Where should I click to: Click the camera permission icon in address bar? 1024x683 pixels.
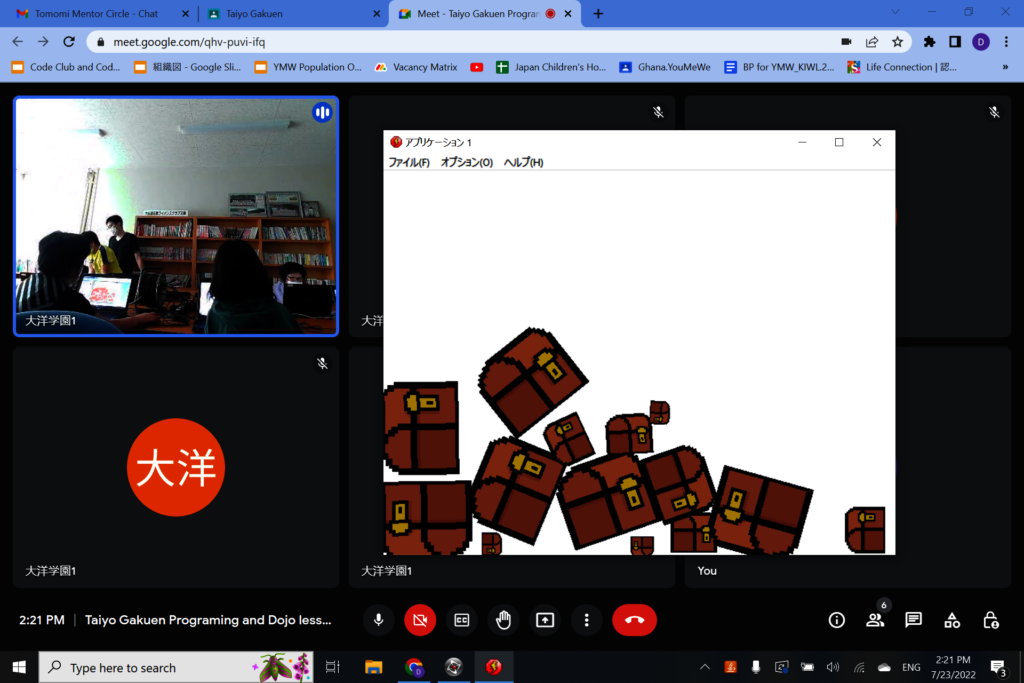click(x=846, y=42)
